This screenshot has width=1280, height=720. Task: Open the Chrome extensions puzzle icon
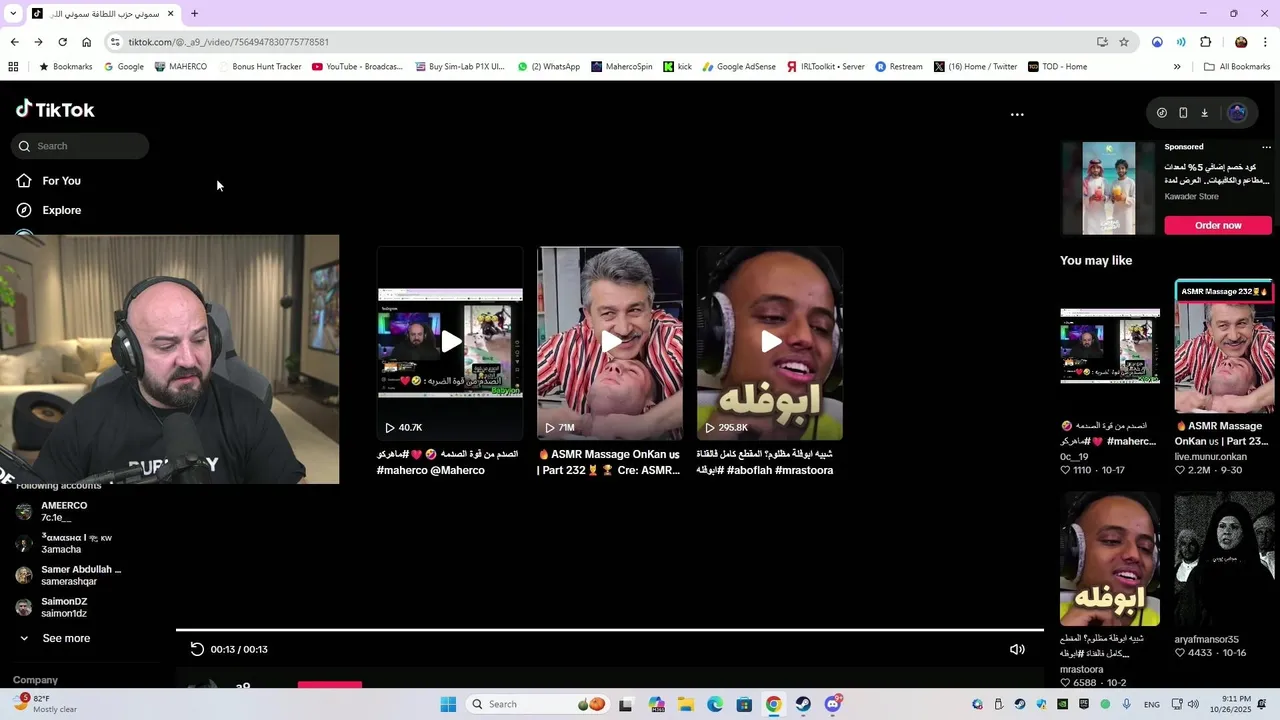pyautogui.click(x=1205, y=42)
